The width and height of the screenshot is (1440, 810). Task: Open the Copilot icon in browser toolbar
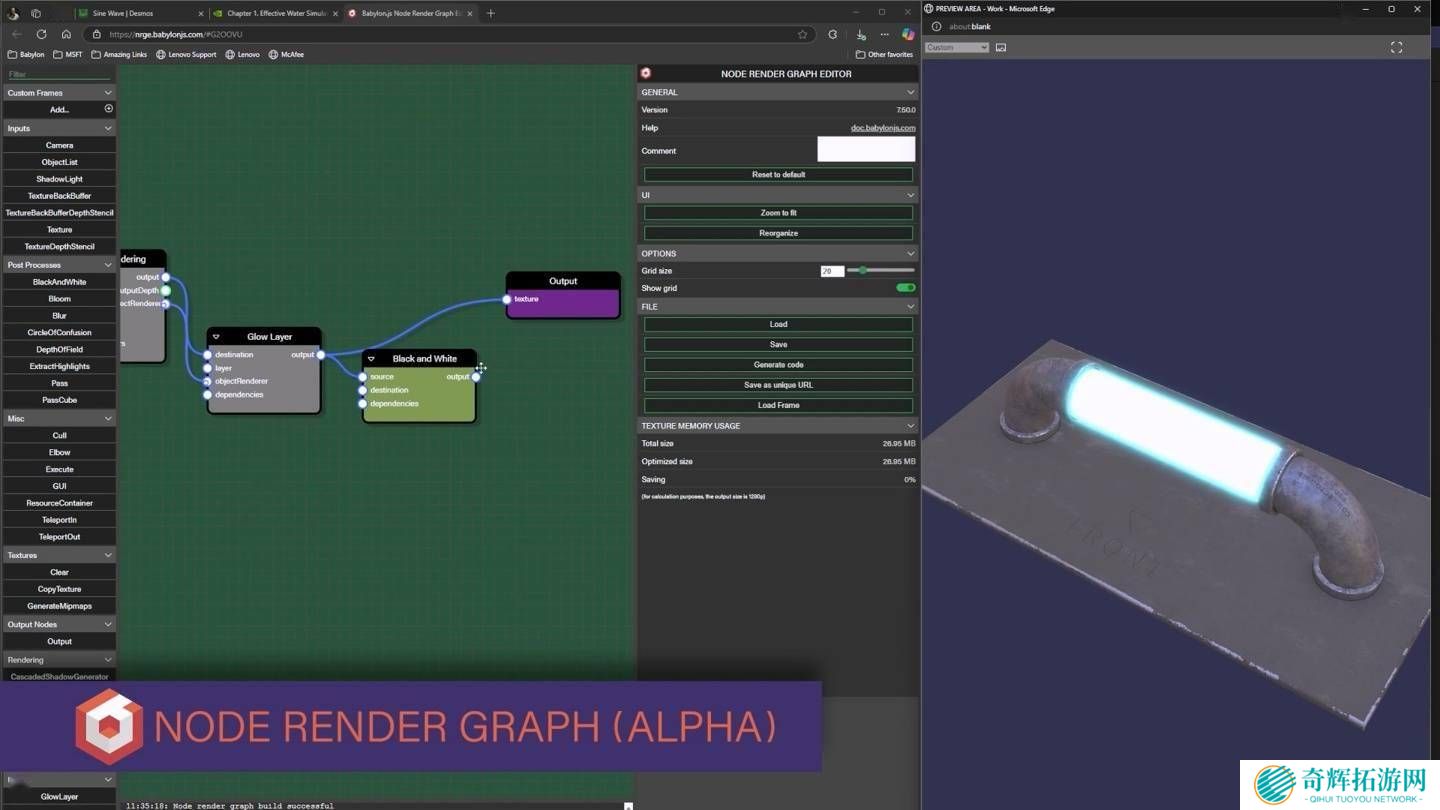(908, 34)
